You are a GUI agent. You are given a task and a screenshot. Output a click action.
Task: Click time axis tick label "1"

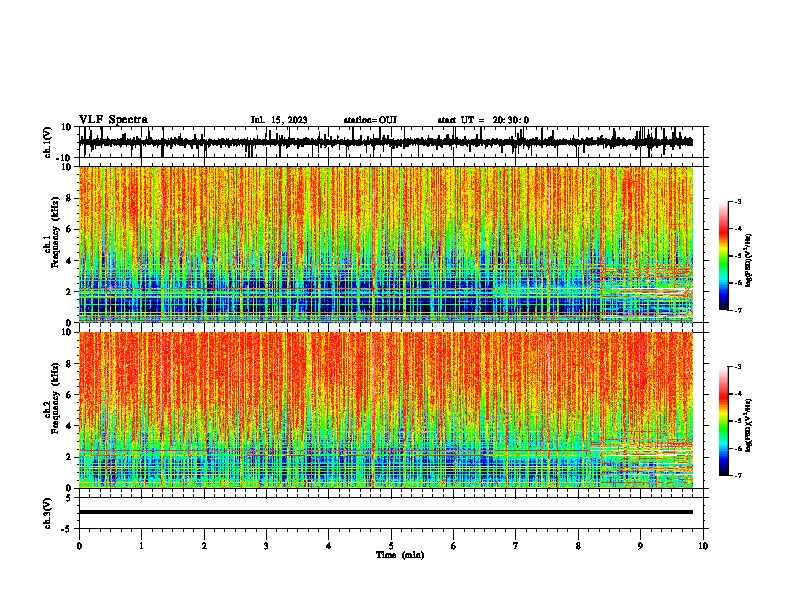coord(141,546)
